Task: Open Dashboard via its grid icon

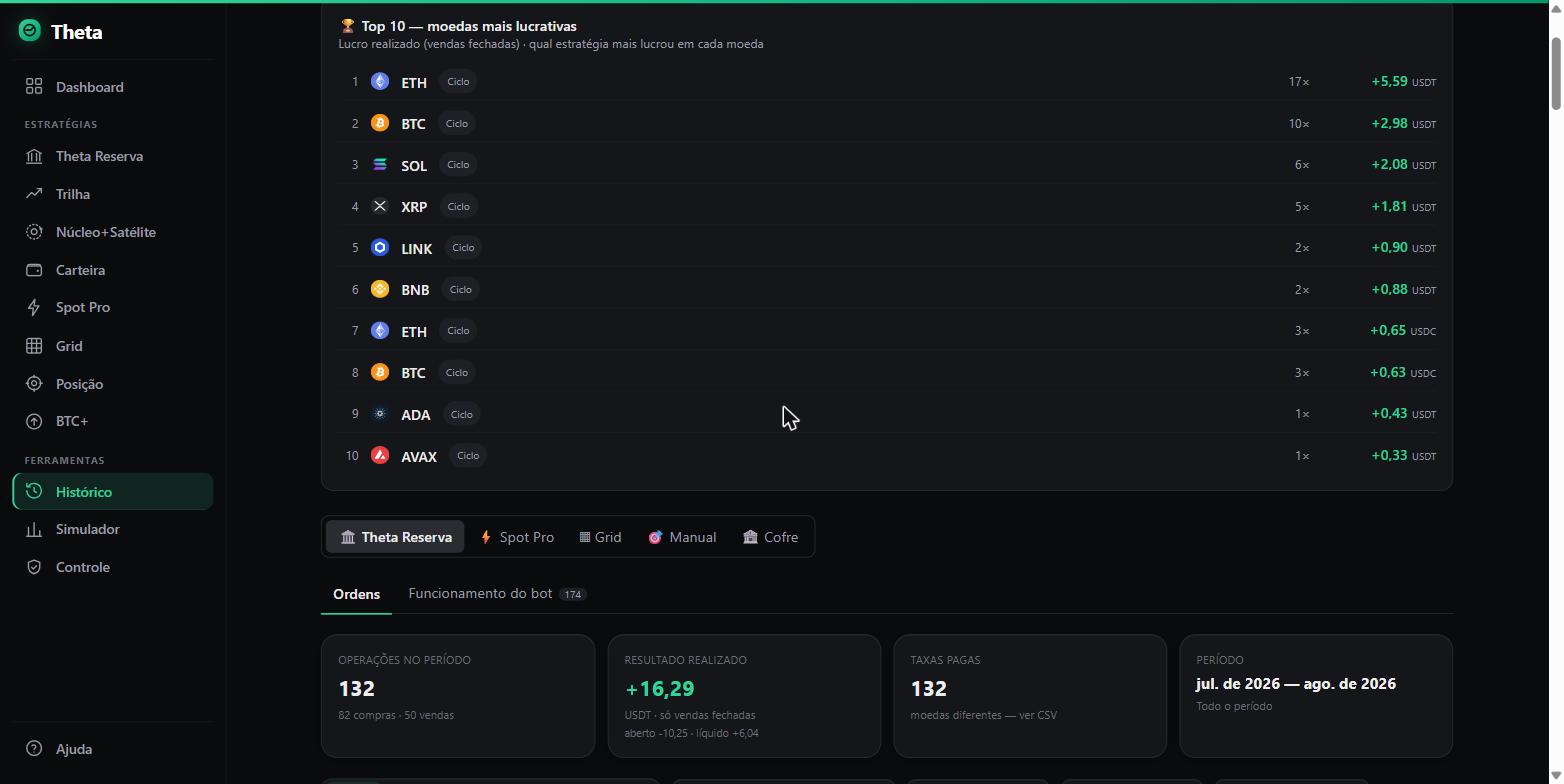Action: 34,87
